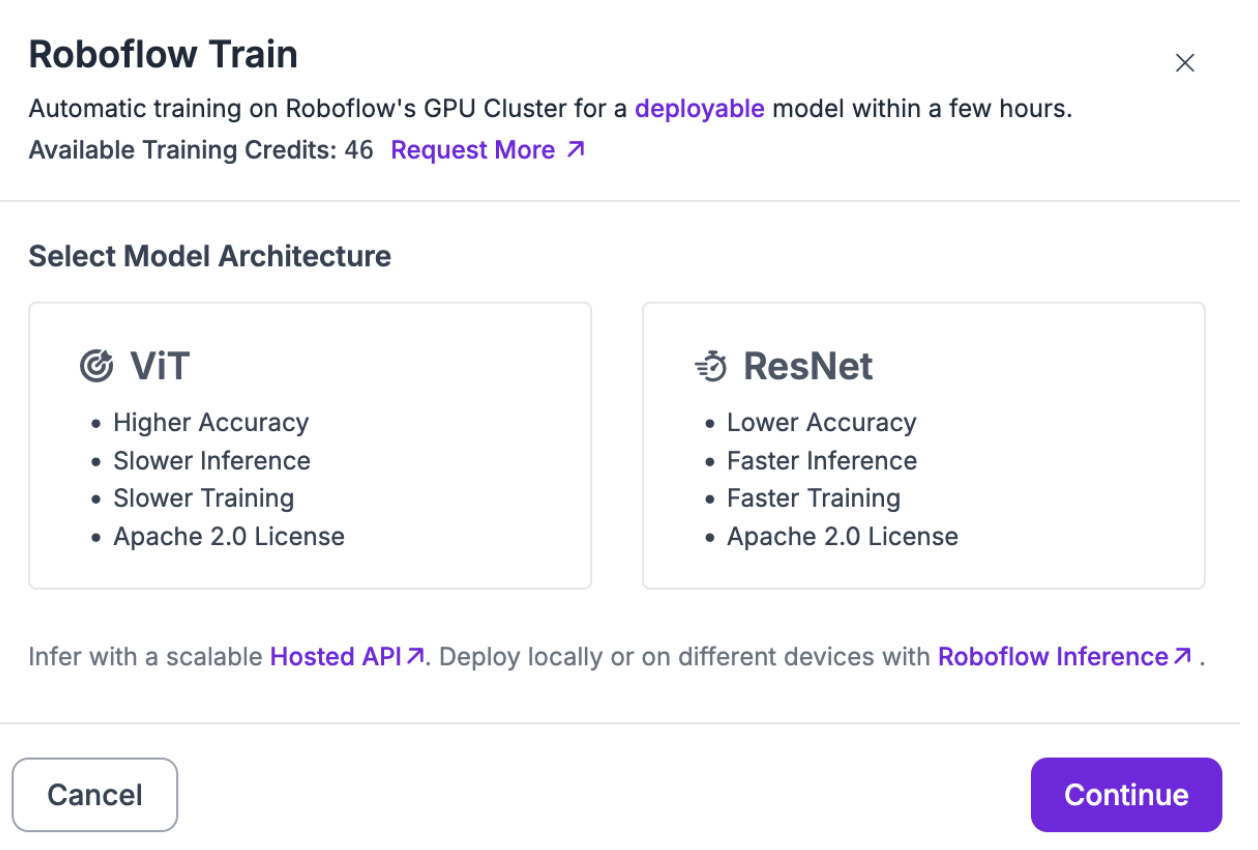This screenshot has height=850, width=1258.
Task: Click the Faster Inference bullet
Action: point(822,461)
